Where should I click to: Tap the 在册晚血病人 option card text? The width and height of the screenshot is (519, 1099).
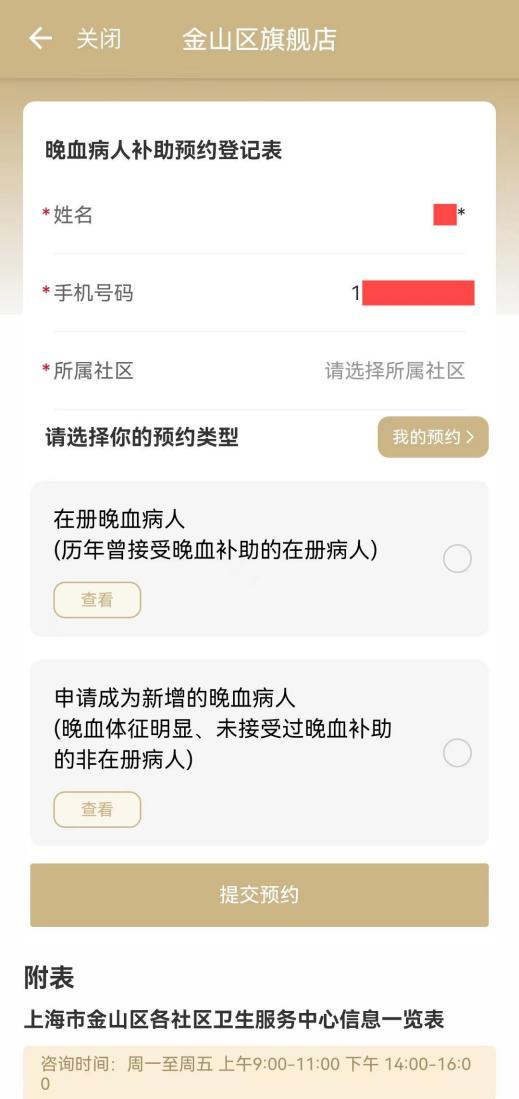(x=215, y=535)
